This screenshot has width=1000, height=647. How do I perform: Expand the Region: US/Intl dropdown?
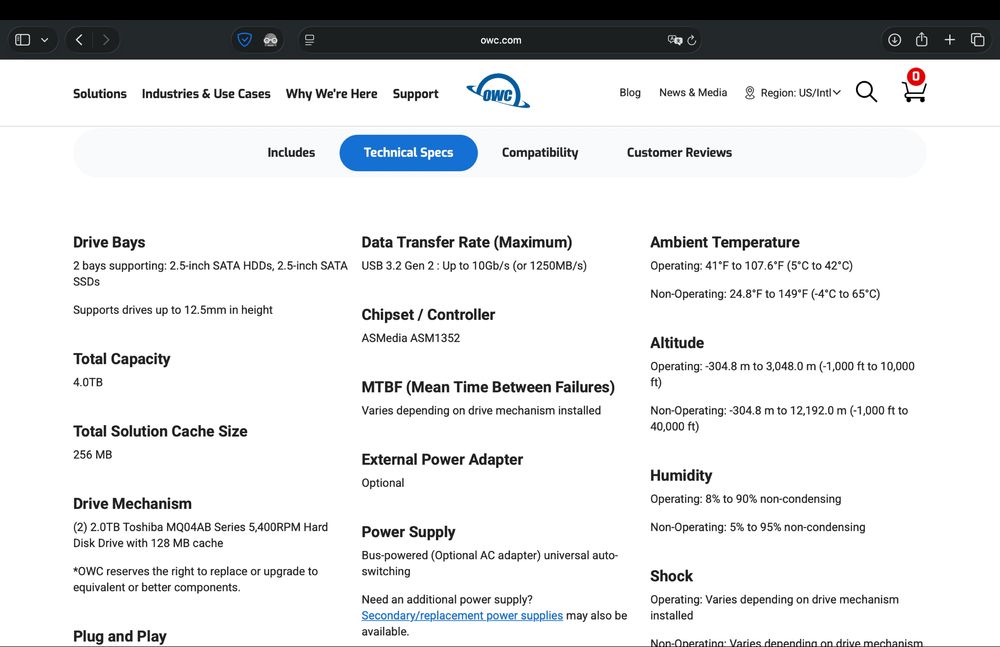(x=800, y=93)
